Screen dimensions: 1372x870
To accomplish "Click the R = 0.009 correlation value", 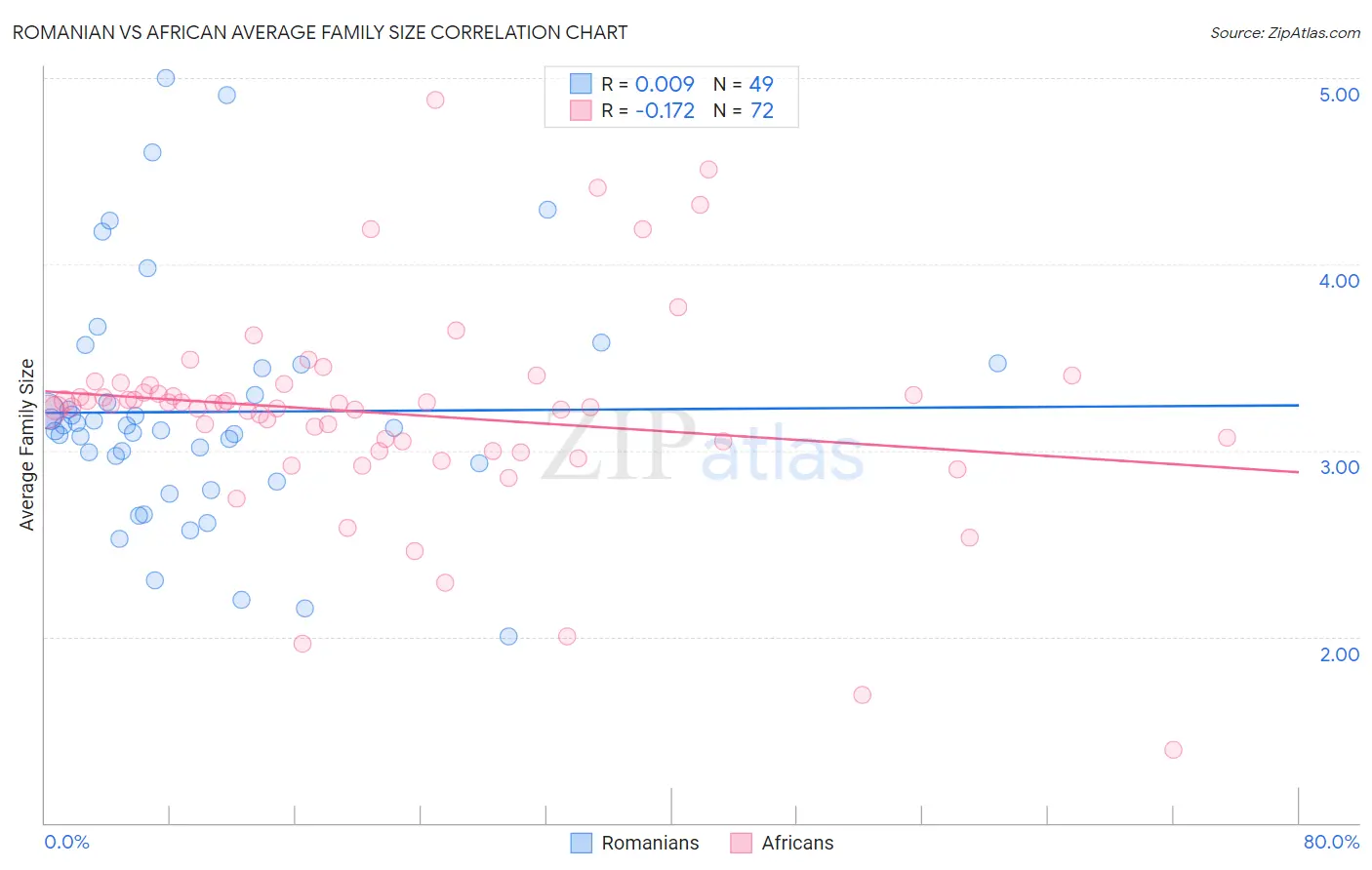I will click(x=648, y=84).
